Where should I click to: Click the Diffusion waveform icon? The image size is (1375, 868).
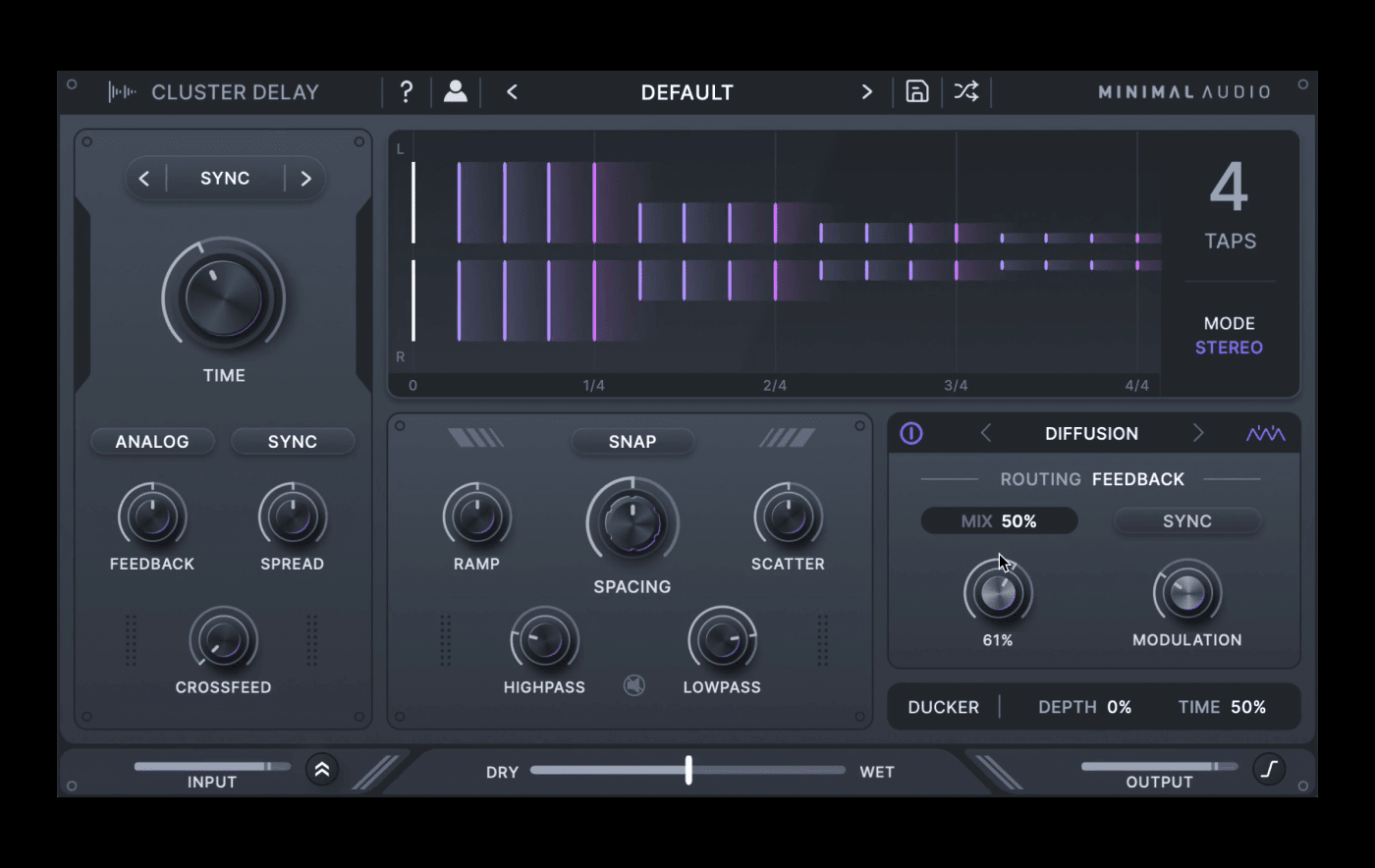tap(1265, 433)
